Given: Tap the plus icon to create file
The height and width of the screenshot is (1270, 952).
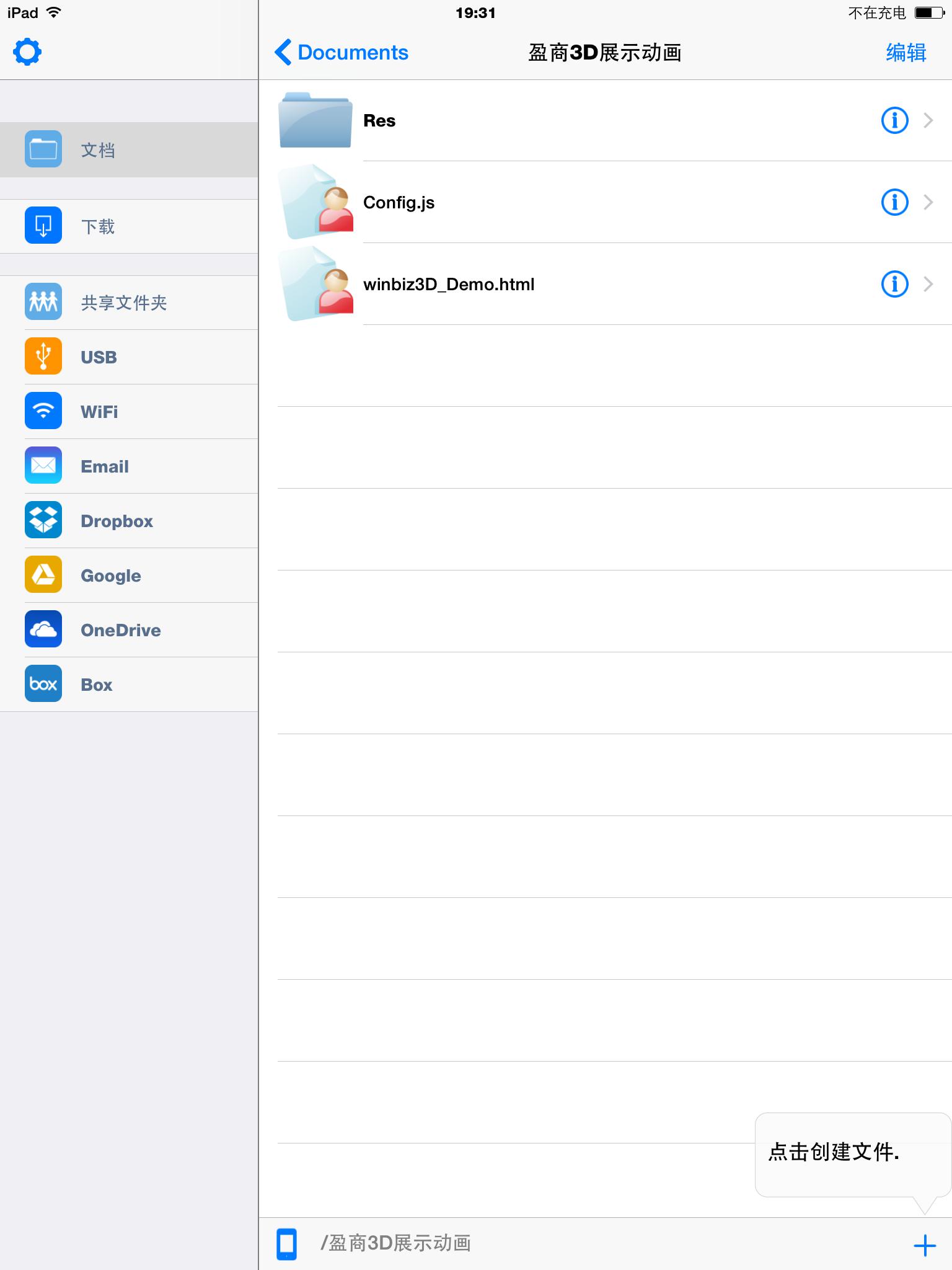Looking at the screenshot, I should (924, 1245).
